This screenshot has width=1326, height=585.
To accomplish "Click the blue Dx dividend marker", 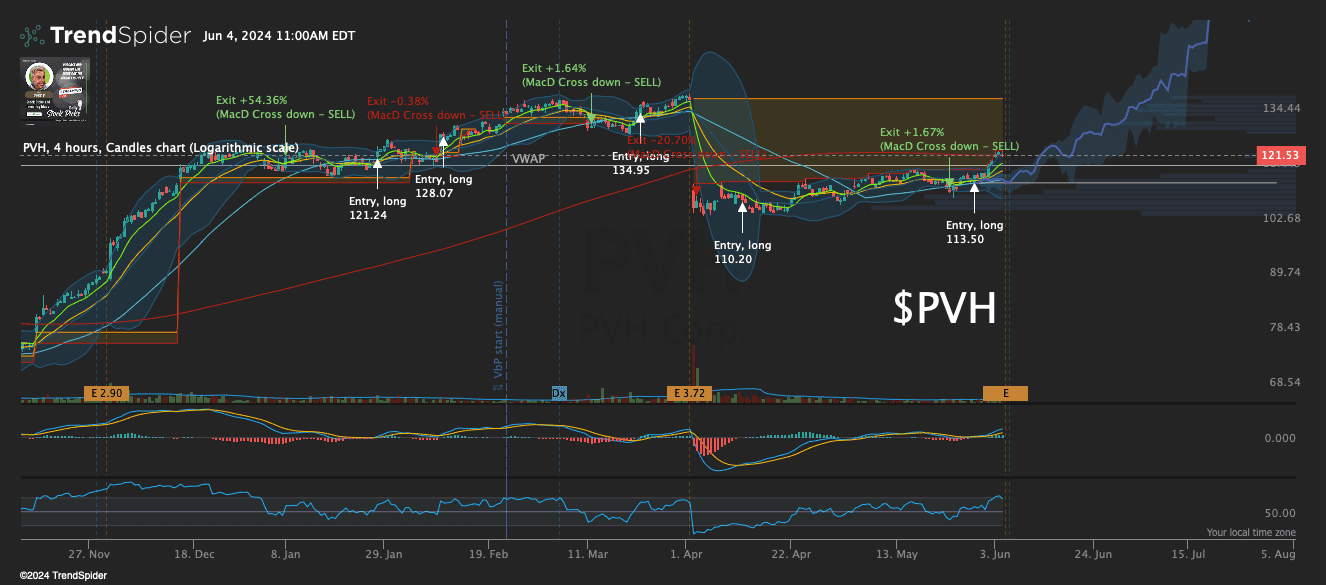I will [x=558, y=393].
